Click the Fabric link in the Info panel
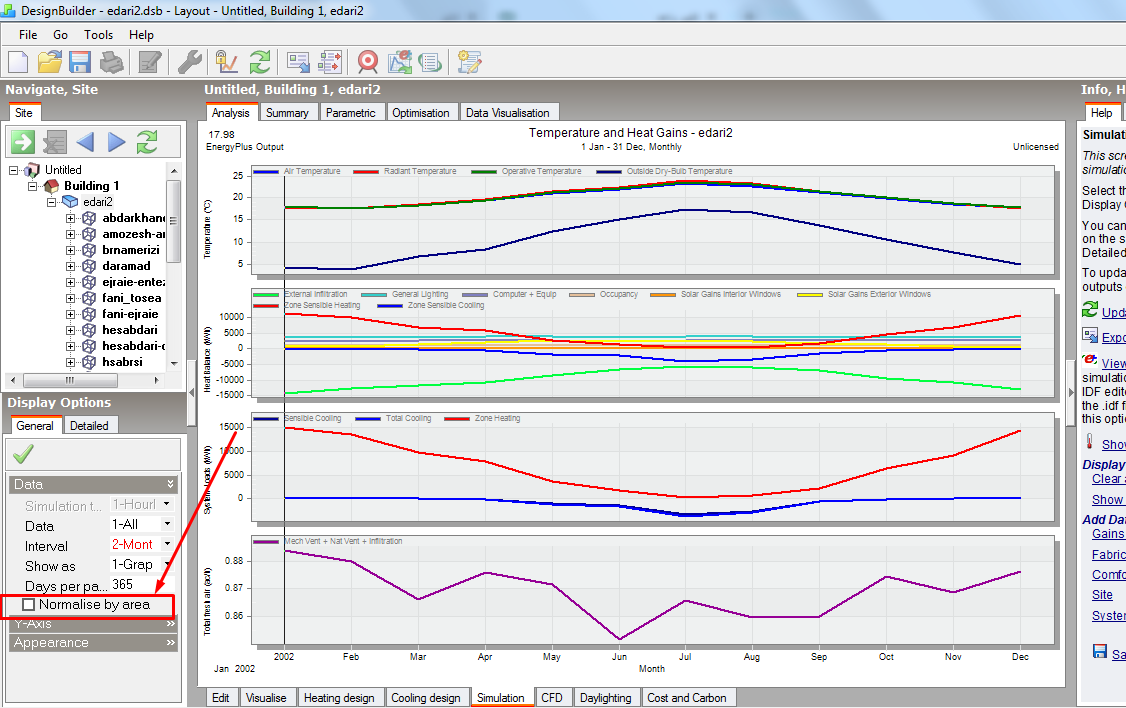This screenshot has width=1126, height=708. pos(1109,554)
